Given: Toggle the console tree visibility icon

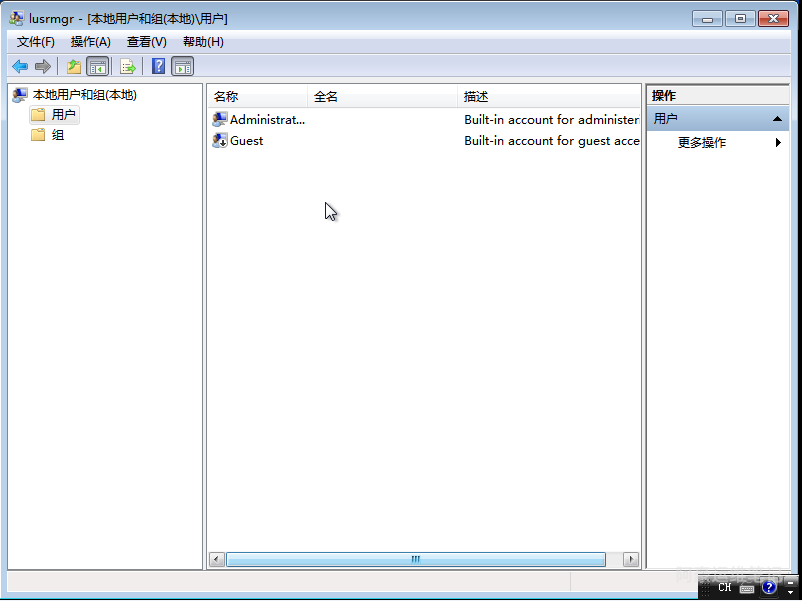Looking at the screenshot, I should coord(95,66).
